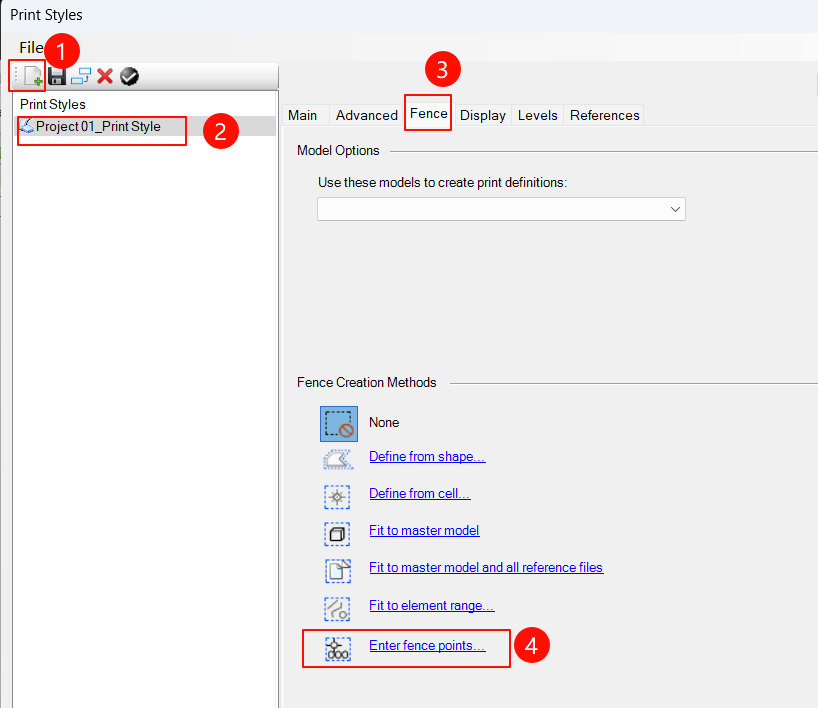The width and height of the screenshot is (818, 708).
Task: Open the File menu
Action: [x=31, y=47]
